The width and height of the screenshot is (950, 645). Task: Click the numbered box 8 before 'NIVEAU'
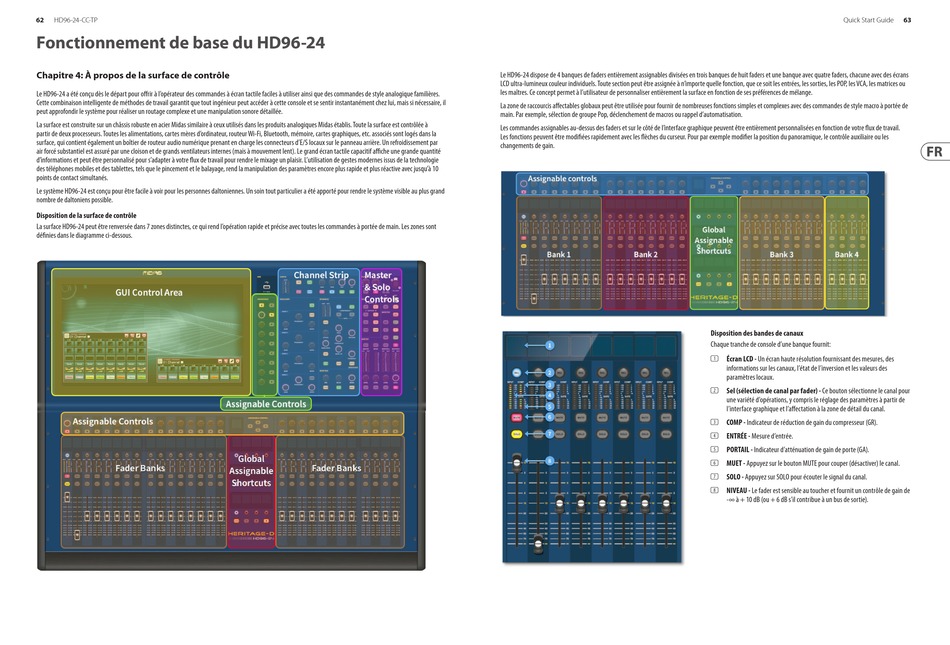[714, 490]
